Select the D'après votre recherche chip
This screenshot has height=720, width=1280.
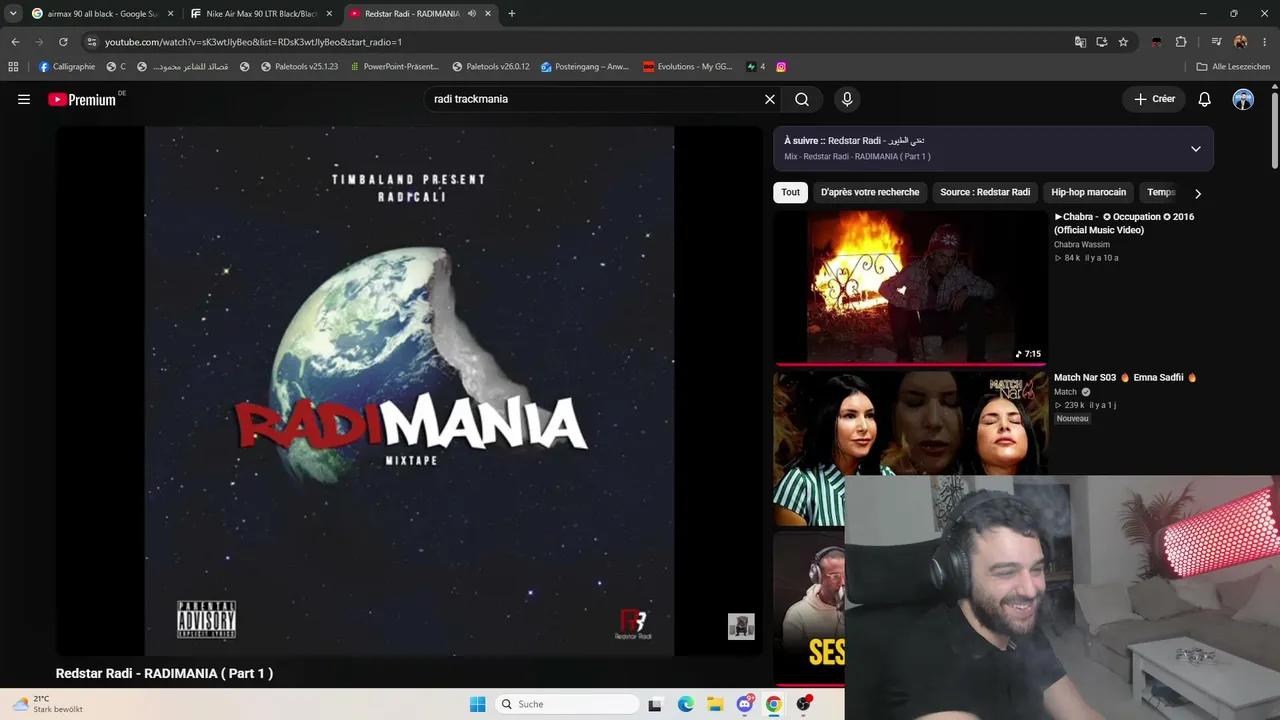point(870,192)
